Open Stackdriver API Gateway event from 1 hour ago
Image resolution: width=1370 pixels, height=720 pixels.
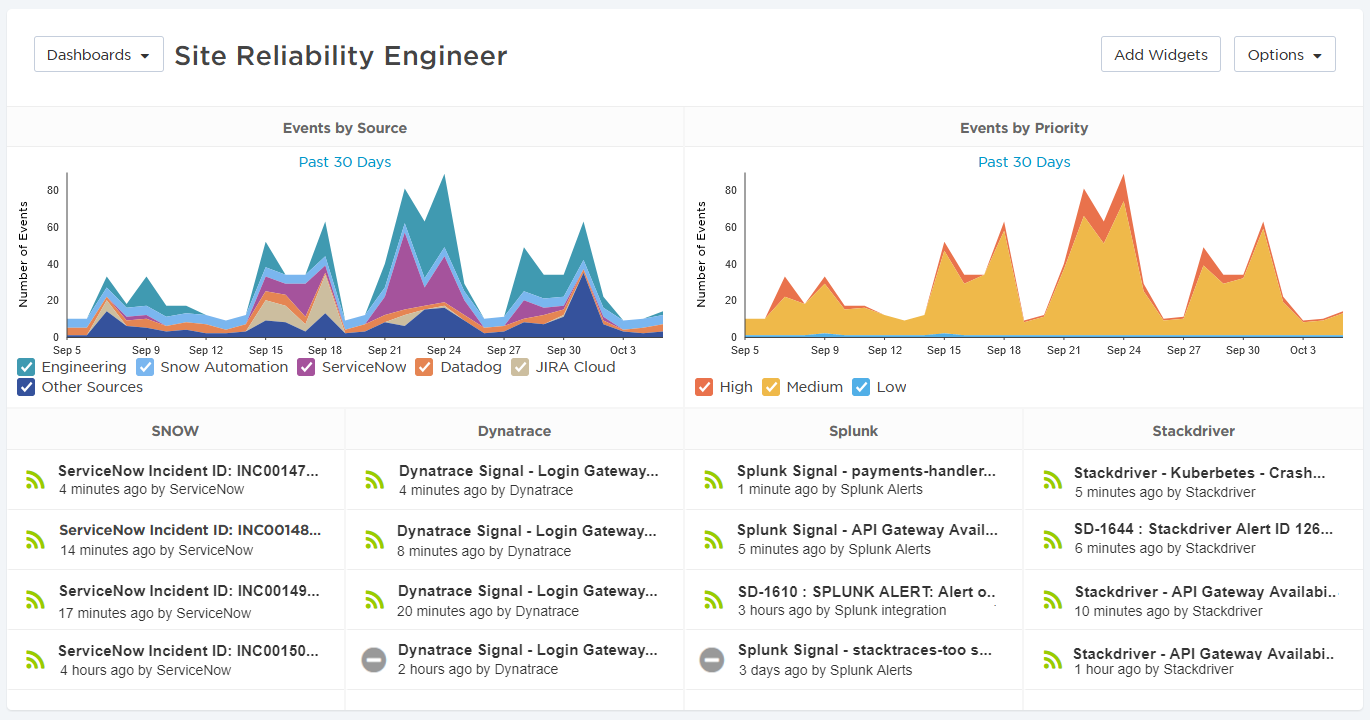[x=1204, y=654]
